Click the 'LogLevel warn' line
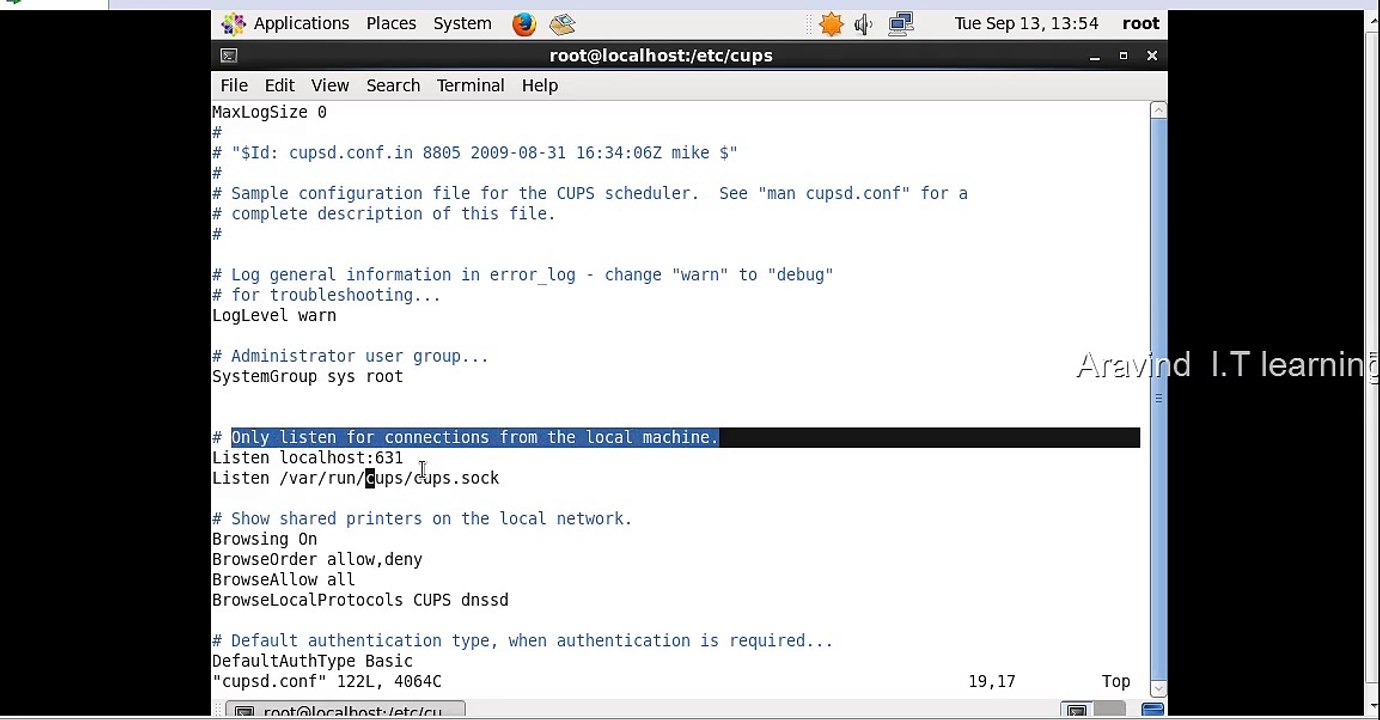Screen dimensions: 1380x720 tap(274, 316)
